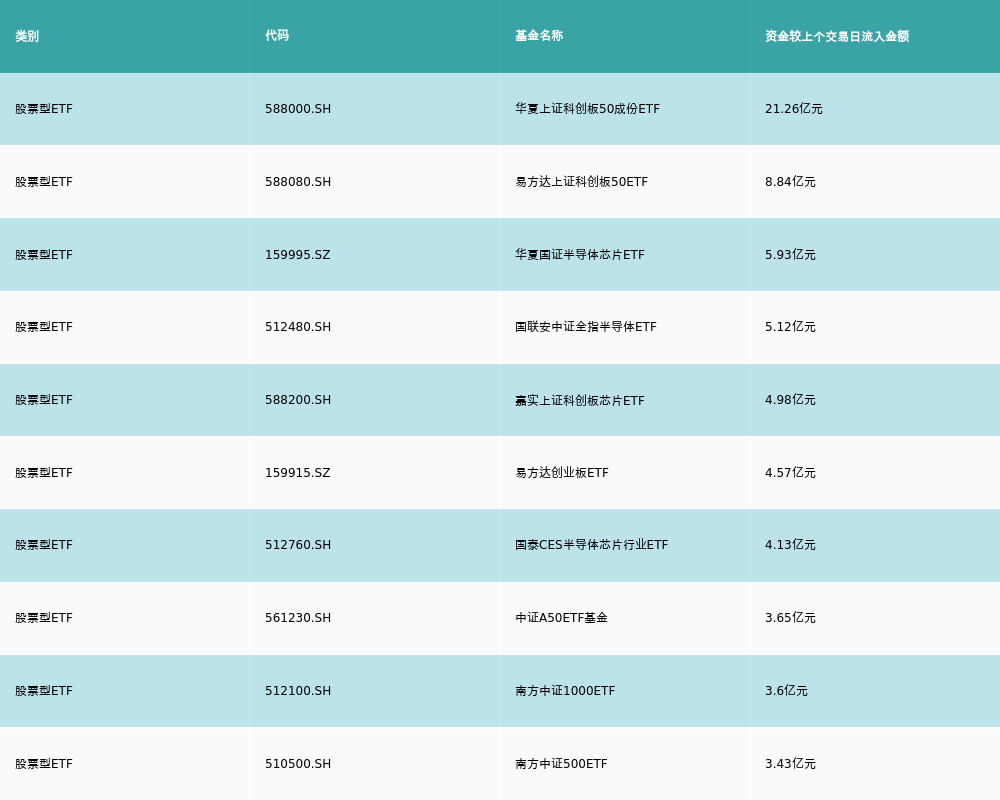Click the 21.26亿元 inflow amount
The image size is (1000, 800).
click(793, 109)
